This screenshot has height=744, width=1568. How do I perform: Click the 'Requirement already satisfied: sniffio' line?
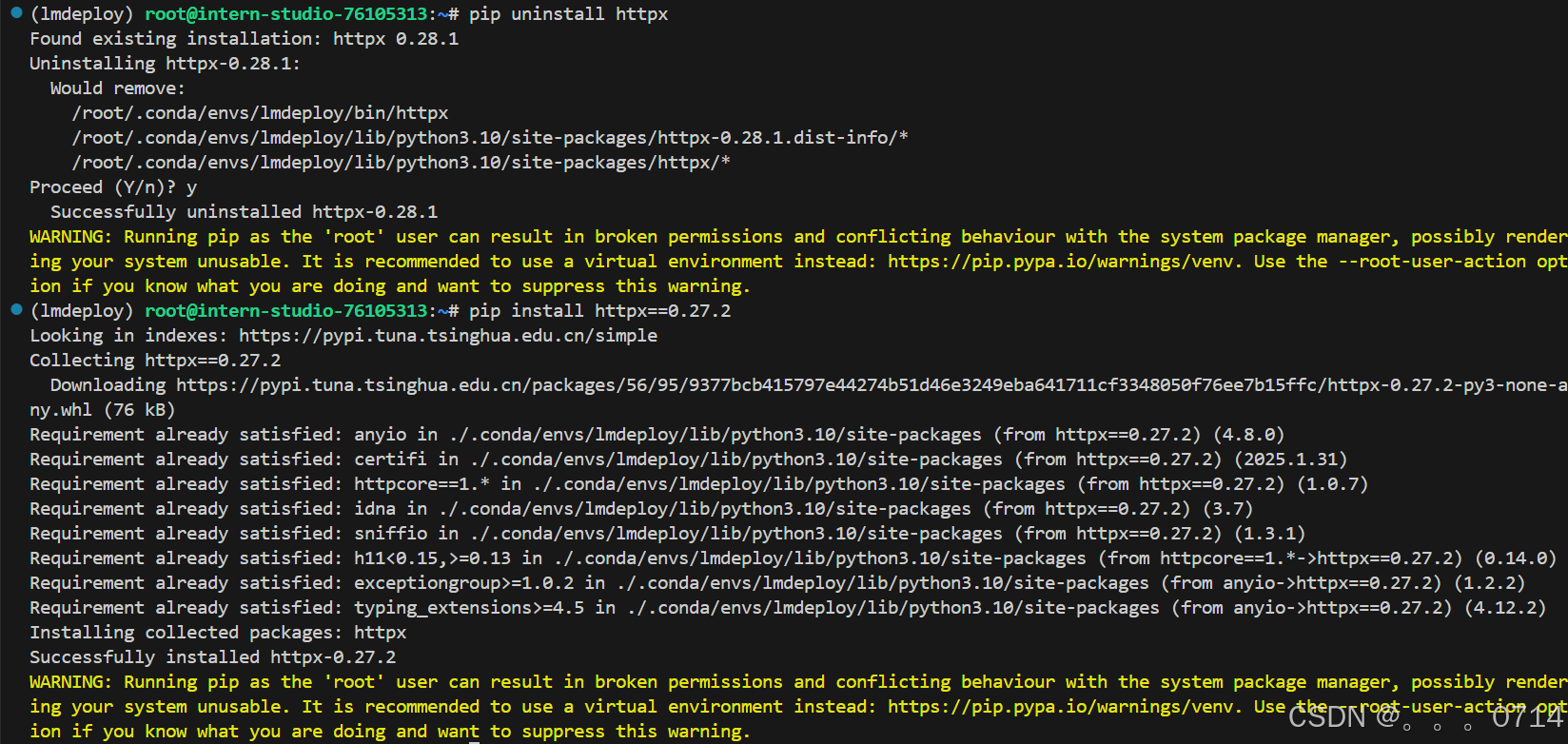click(x=668, y=533)
